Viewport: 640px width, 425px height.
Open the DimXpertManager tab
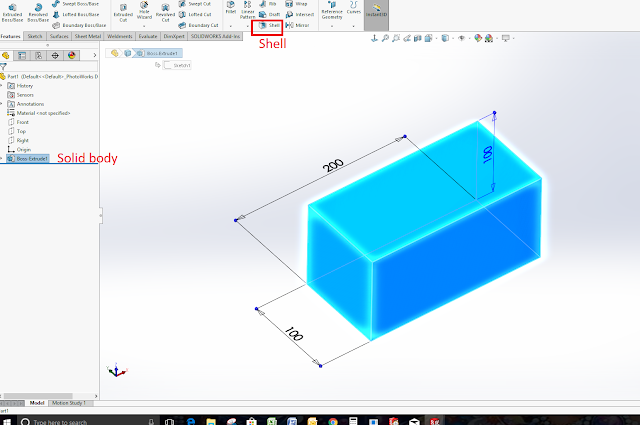[55, 56]
